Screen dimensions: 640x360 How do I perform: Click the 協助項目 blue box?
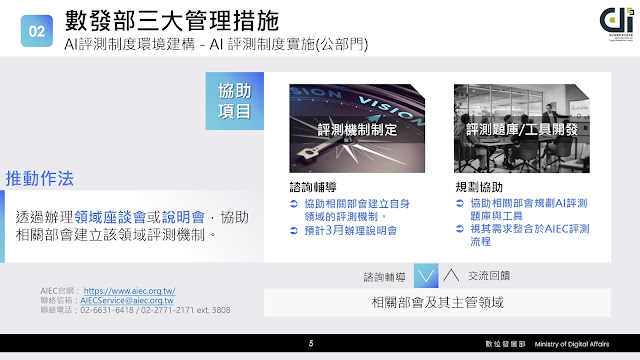(235, 101)
